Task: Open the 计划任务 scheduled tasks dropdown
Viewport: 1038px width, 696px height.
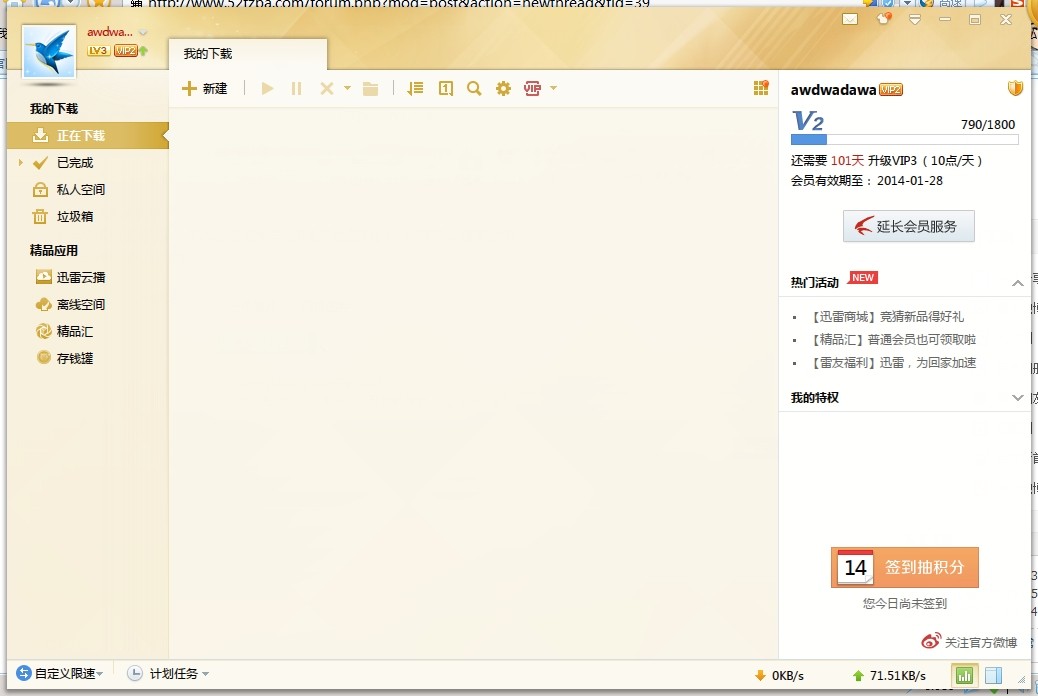Action: 168,673
